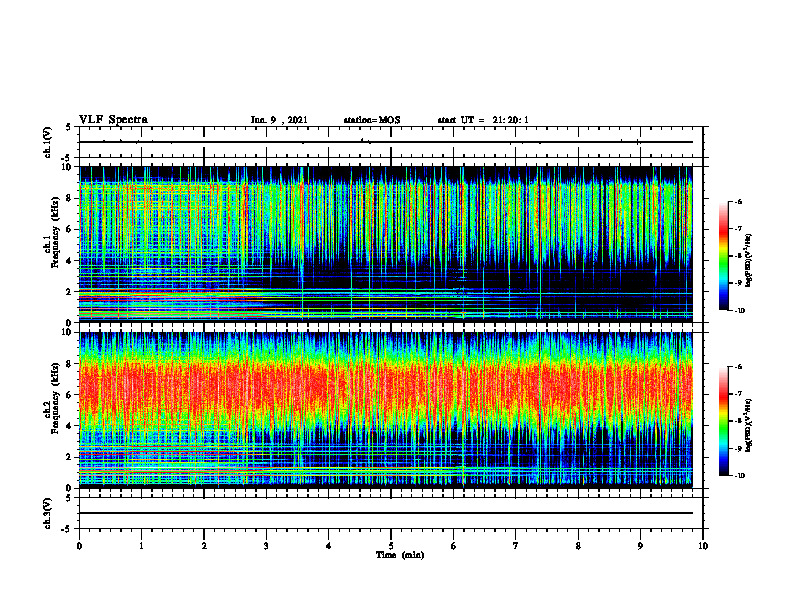Click the "9" tick on the Time axis
792x612 pixels.
click(640, 546)
